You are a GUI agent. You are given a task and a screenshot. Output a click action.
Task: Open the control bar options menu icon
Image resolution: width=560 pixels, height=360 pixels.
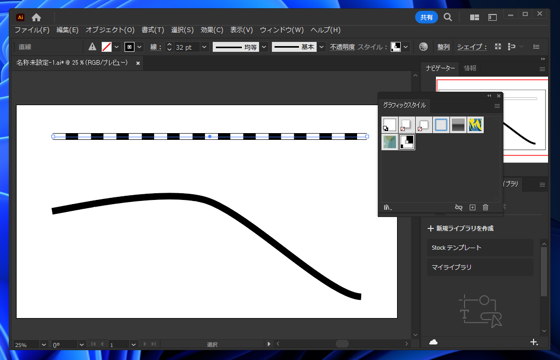tap(536, 47)
